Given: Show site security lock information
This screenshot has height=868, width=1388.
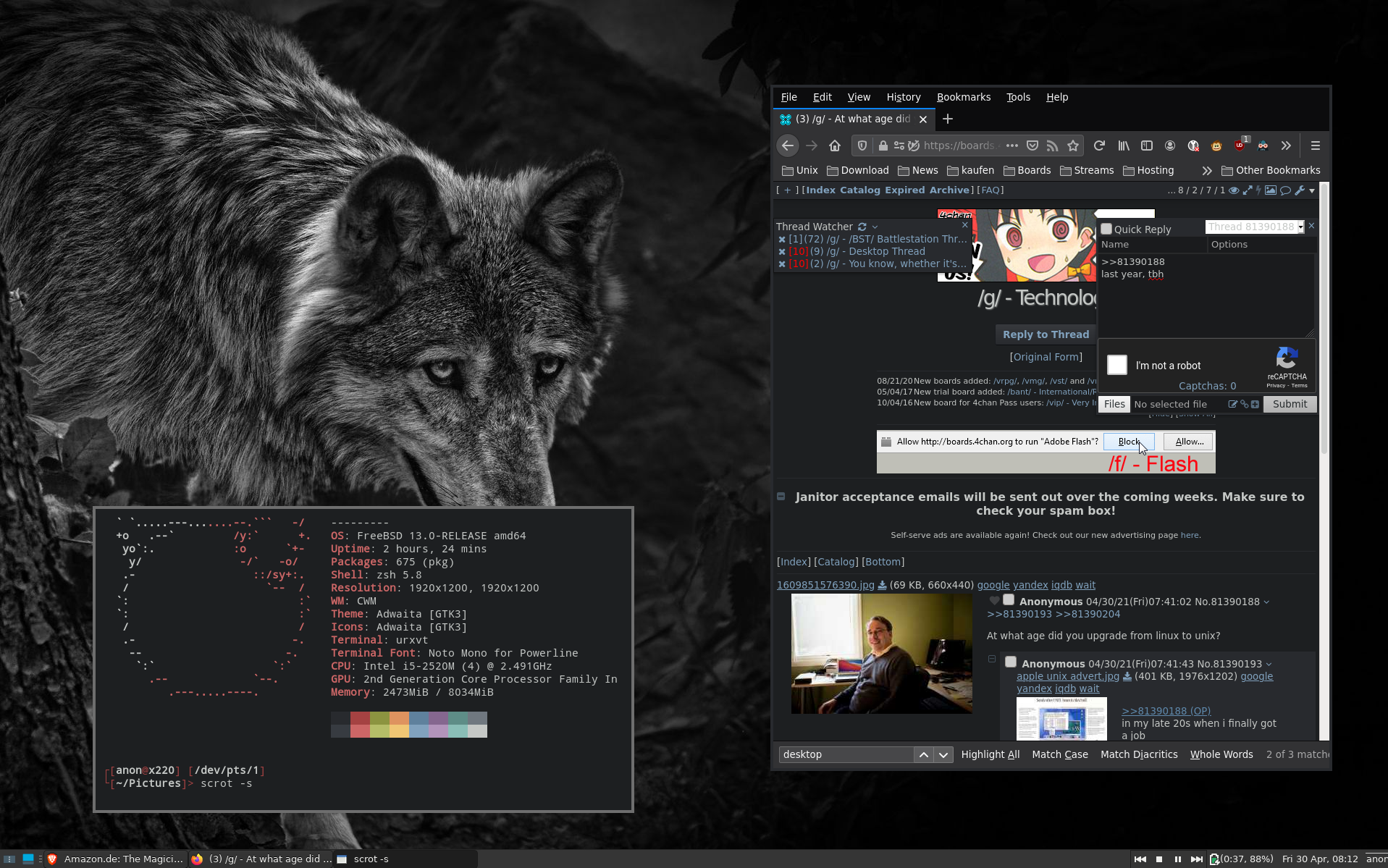Looking at the screenshot, I should coord(883,146).
